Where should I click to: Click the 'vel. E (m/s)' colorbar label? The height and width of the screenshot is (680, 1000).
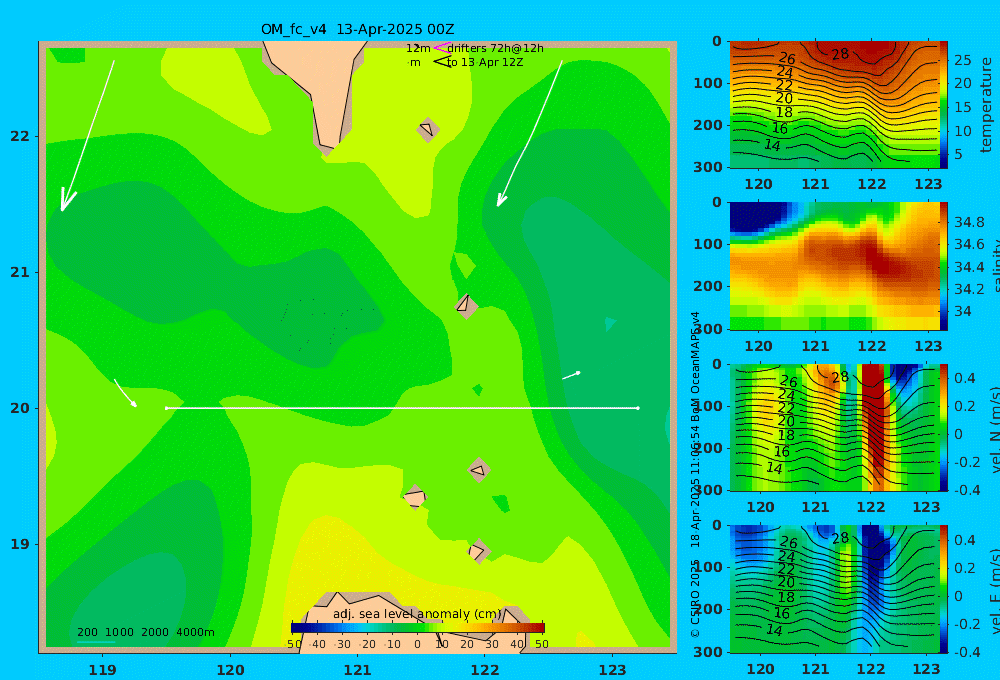point(995,590)
